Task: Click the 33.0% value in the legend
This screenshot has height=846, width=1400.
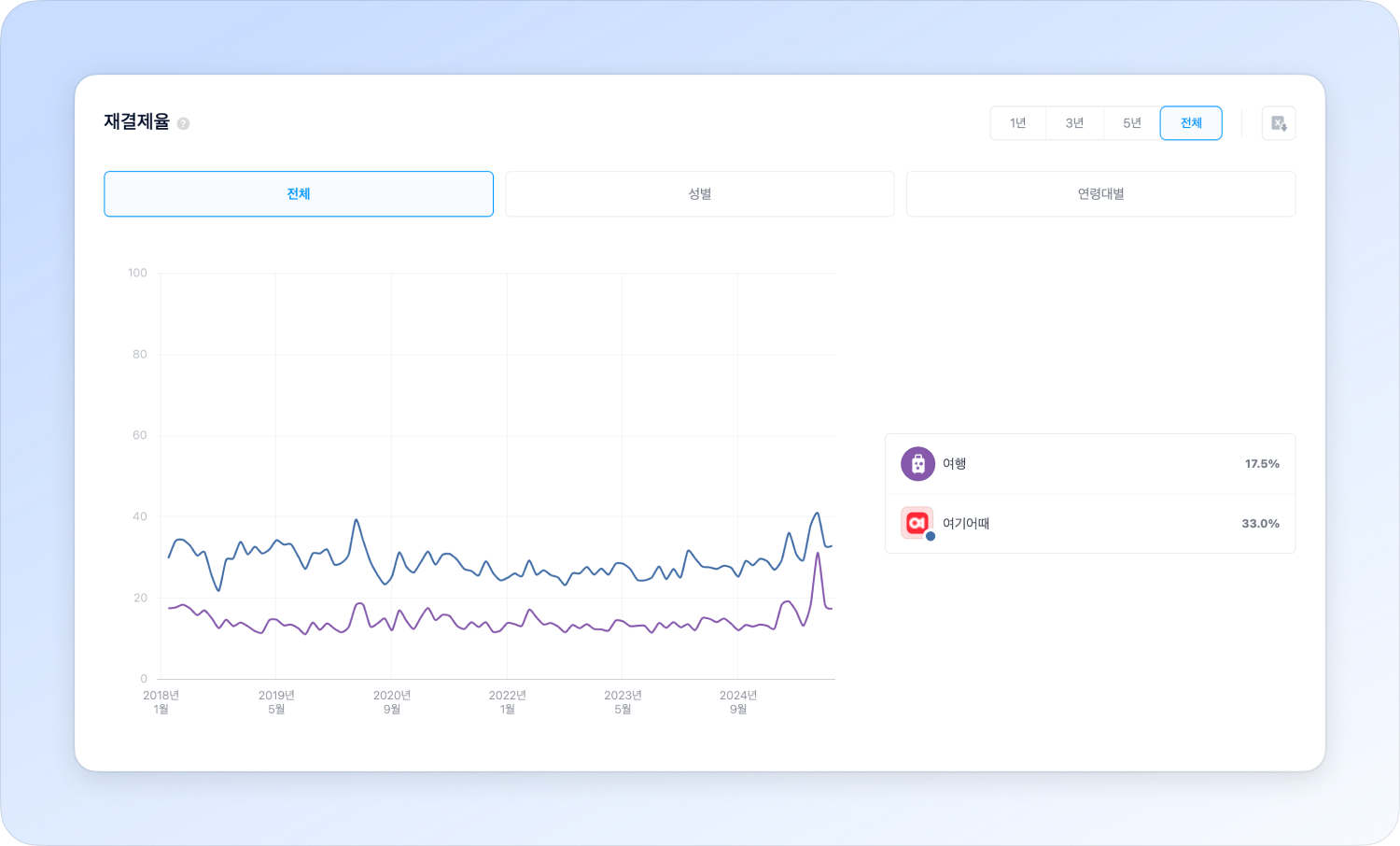Action: [x=1260, y=524]
